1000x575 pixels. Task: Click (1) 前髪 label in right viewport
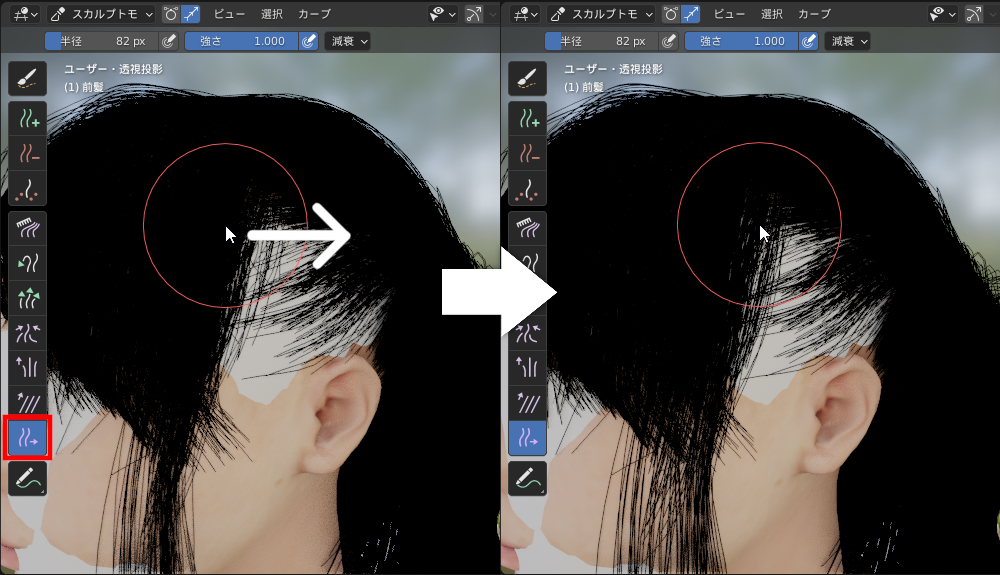[584, 87]
